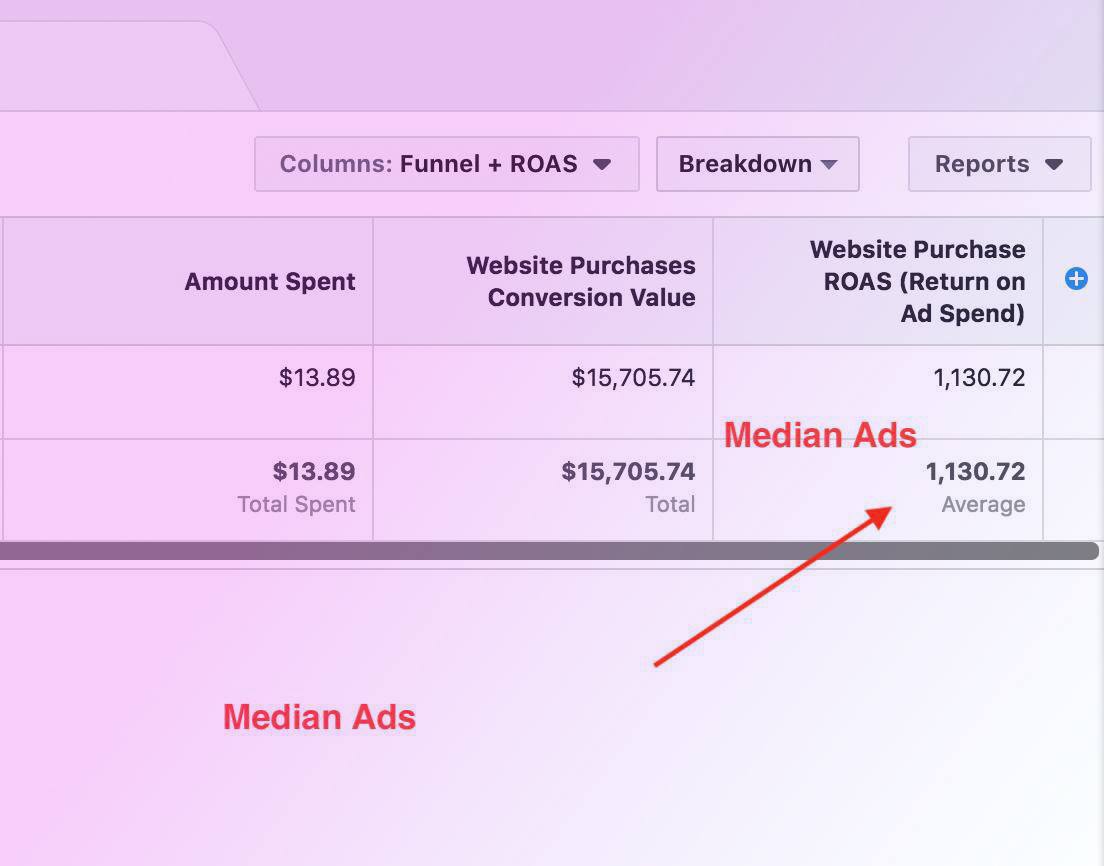Click the Breakdown caret arrow icon
This screenshot has height=866, width=1104.
(x=829, y=165)
